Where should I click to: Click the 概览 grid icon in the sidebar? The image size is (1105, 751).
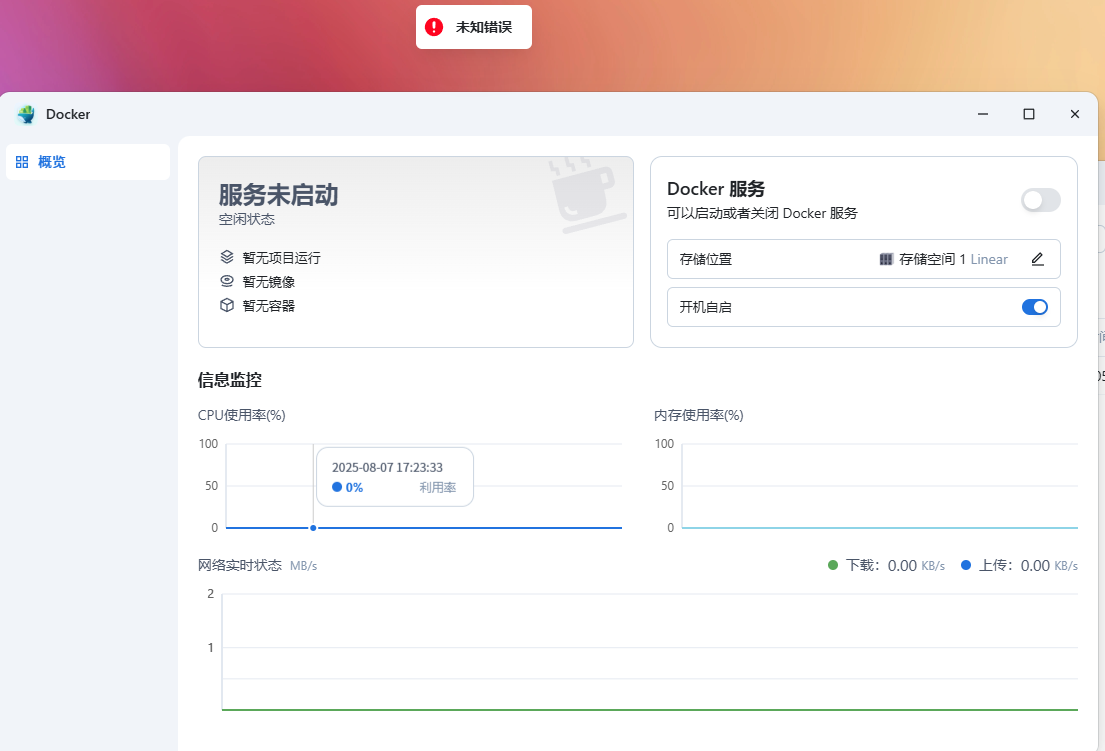(x=22, y=162)
